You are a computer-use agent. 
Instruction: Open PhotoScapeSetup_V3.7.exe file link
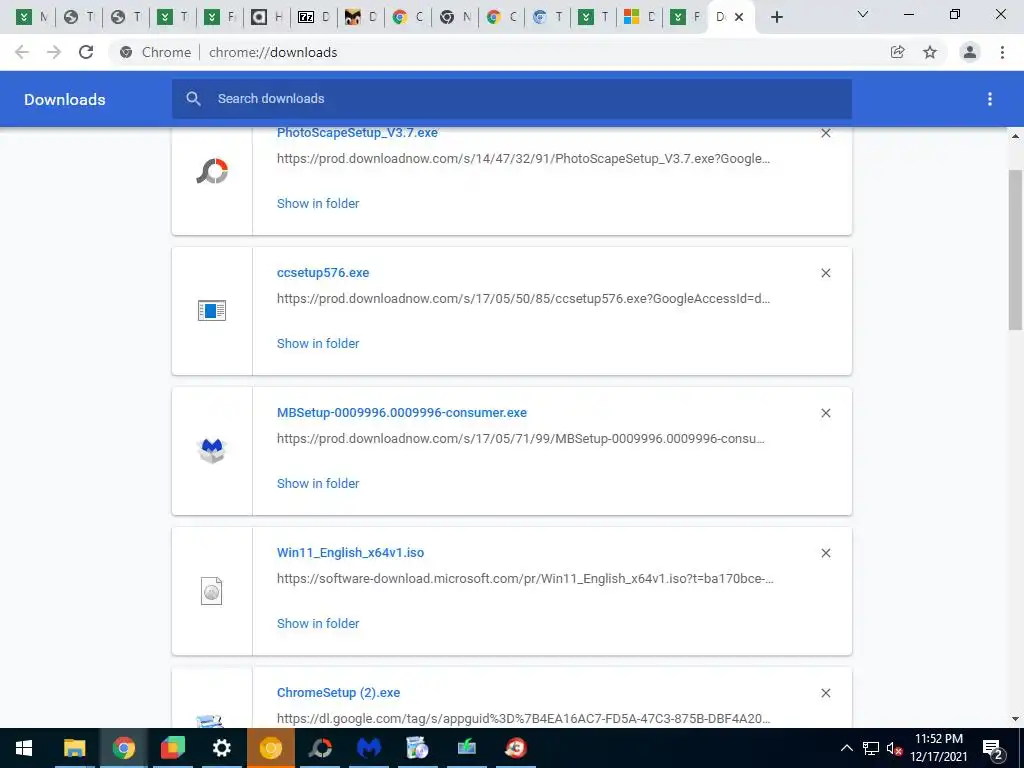(x=357, y=133)
